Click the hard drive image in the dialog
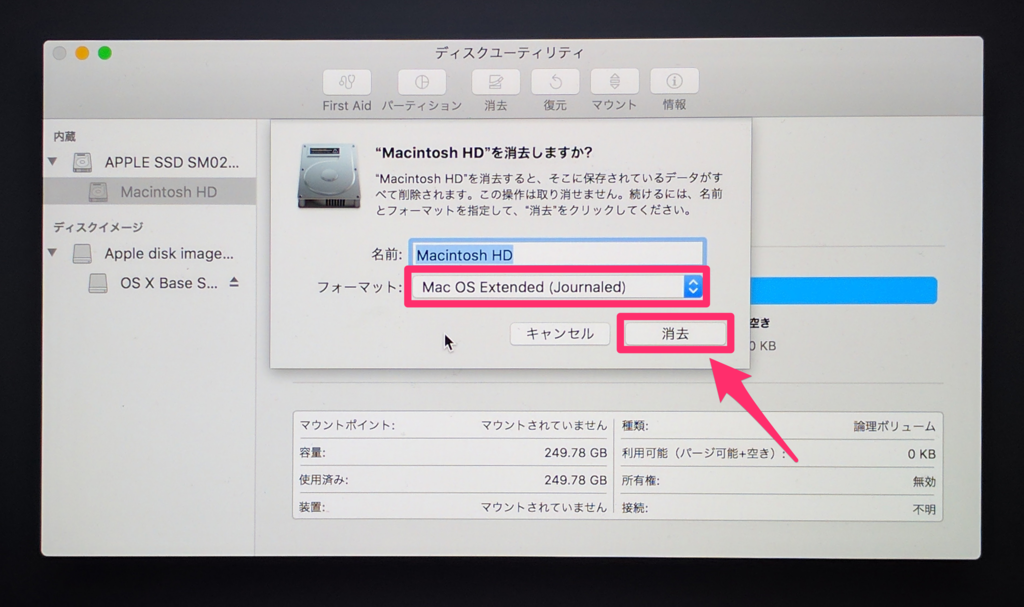The width and height of the screenshot is (1024, 607). pyautogui.click(x=329, y=176)
